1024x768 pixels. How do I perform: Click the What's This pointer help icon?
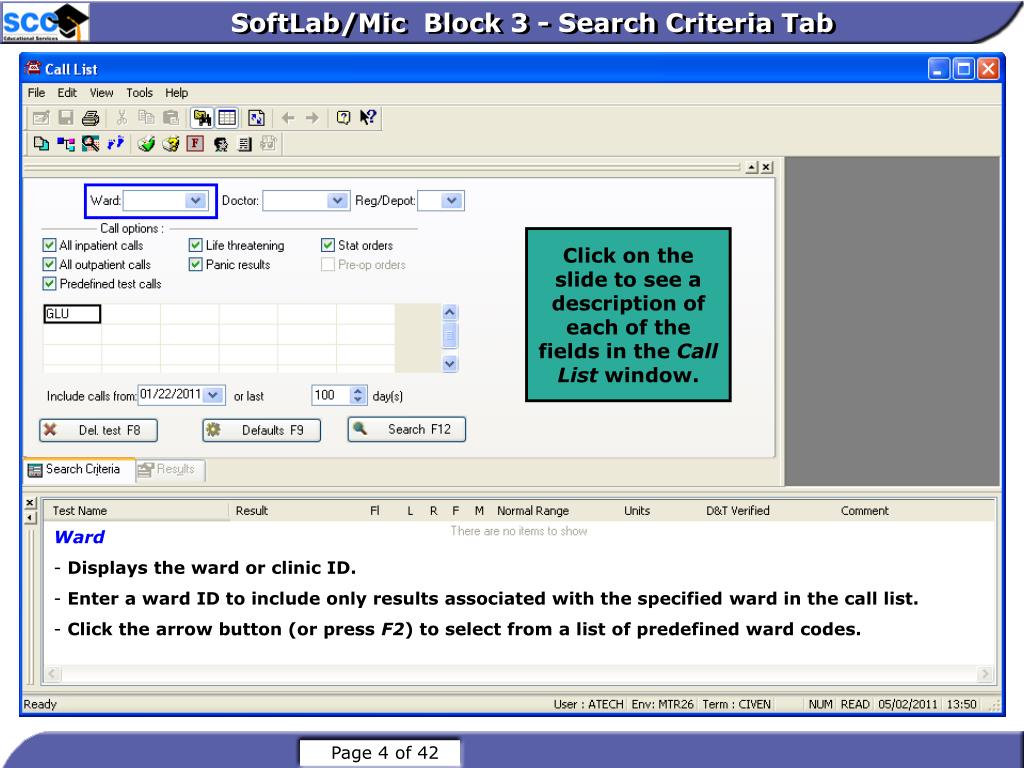point(368,118)
